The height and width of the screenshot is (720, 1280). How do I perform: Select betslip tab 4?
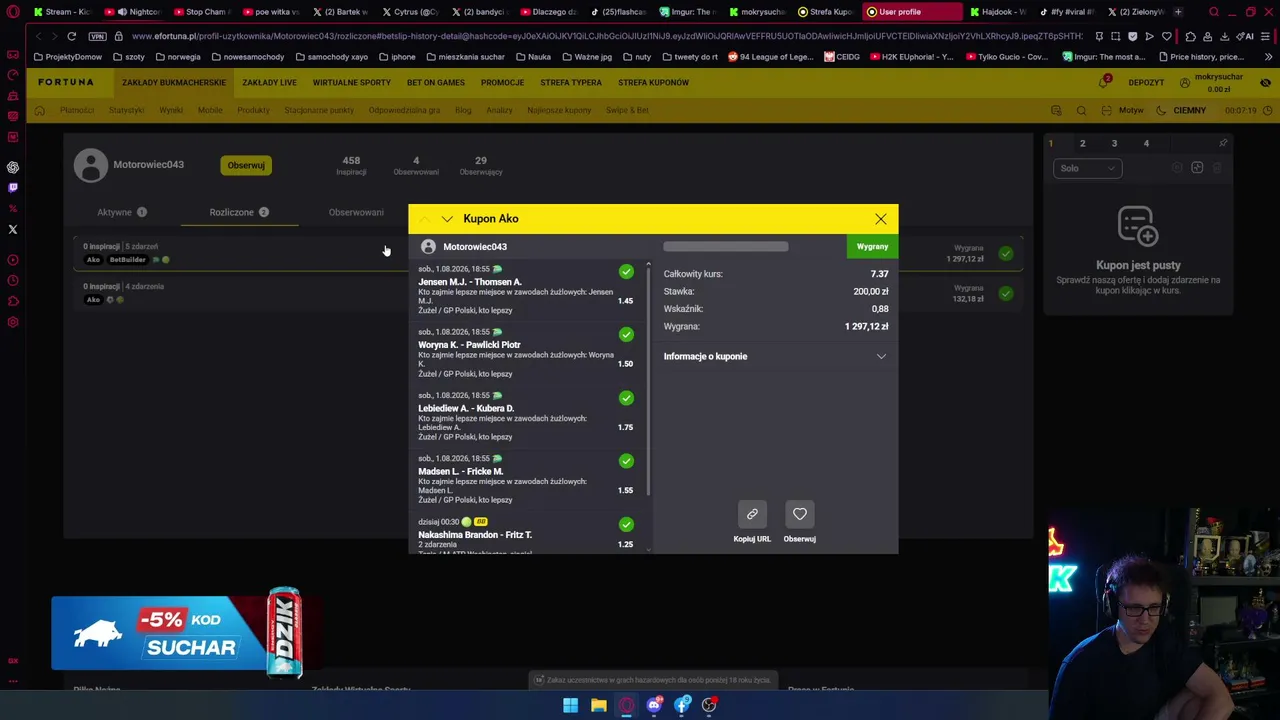click(1146, 144)
